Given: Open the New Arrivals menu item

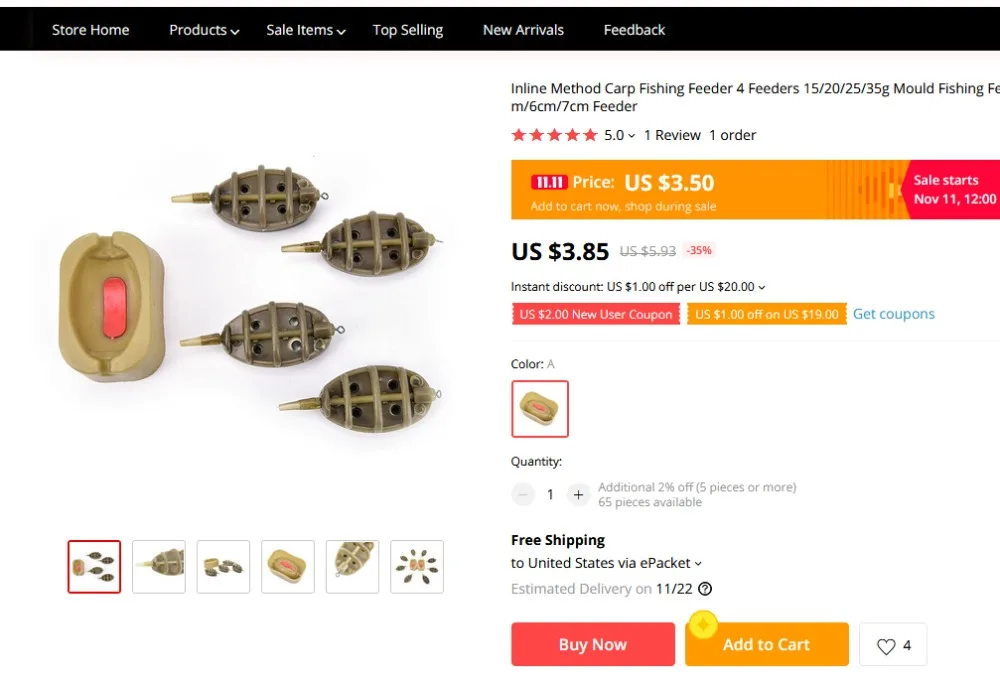Looking at the screenshot, I should 523,30.
